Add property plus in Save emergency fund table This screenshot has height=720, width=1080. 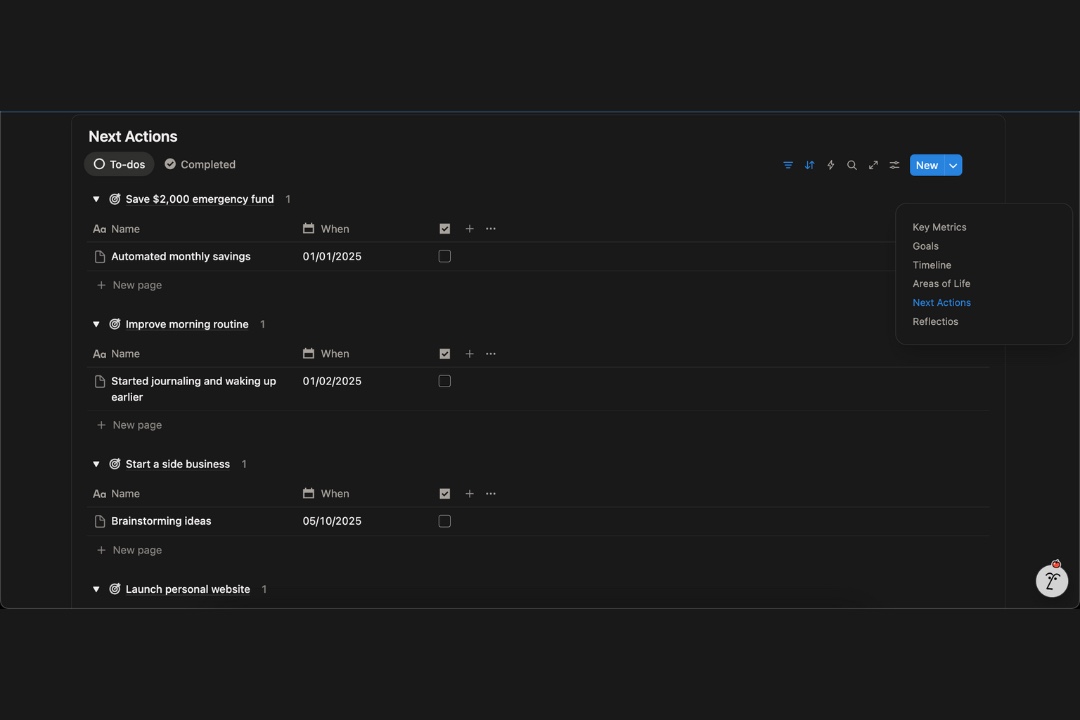[469, 229]
